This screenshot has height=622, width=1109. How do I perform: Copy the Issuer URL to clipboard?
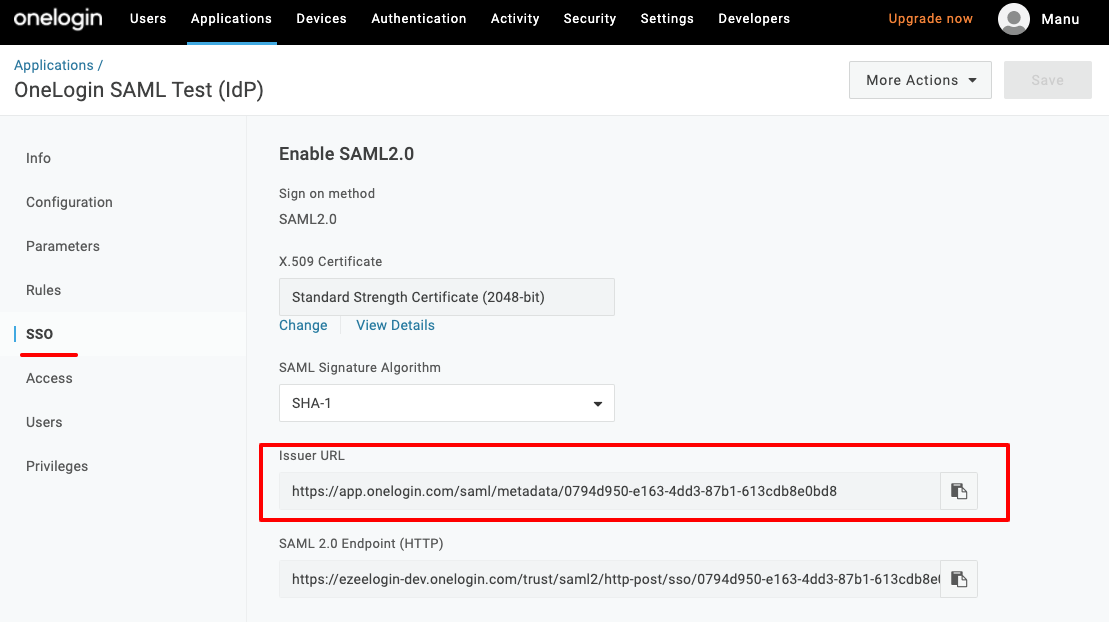pos(958,491)
